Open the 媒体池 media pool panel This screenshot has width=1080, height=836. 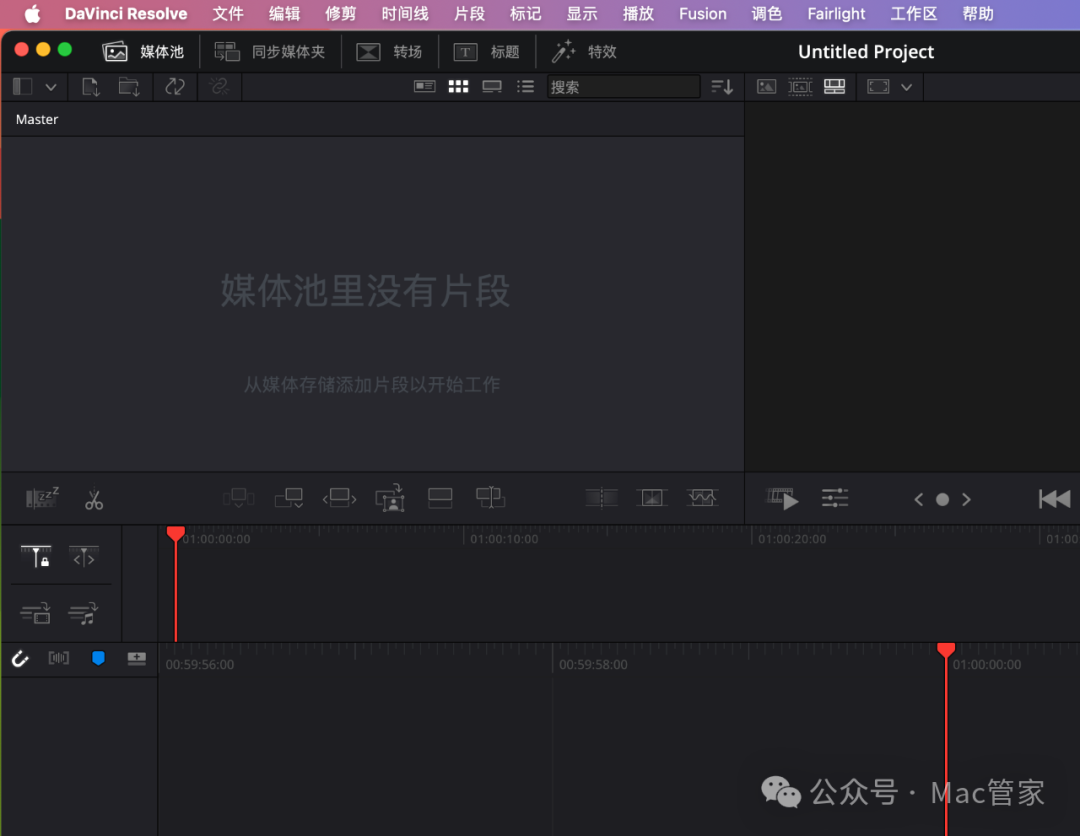pos(143,52)
